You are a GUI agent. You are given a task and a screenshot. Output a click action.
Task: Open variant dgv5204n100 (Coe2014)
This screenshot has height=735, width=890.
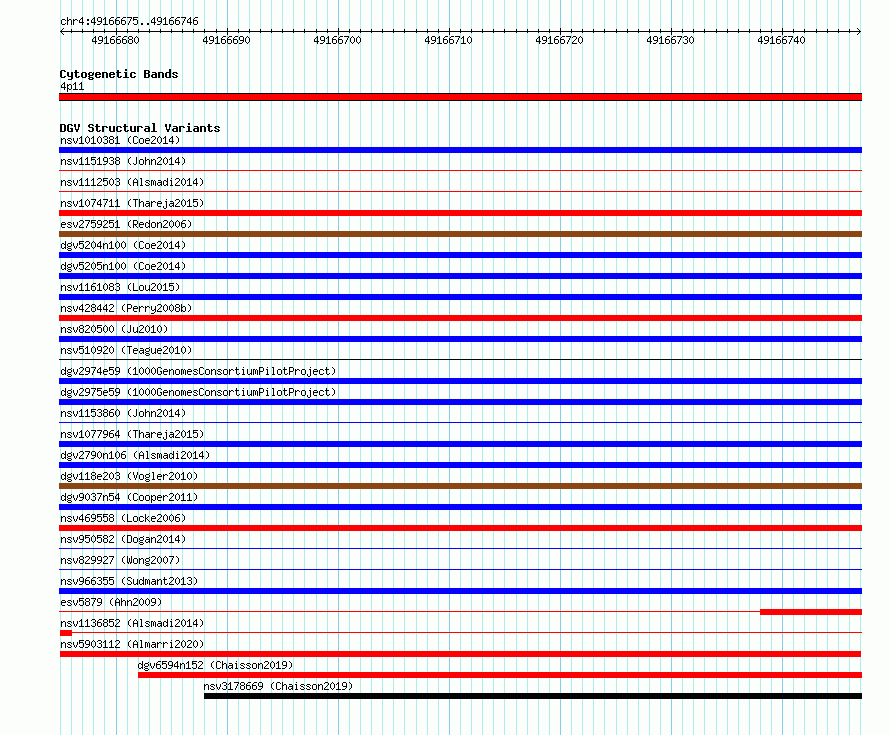coord(123,245)
